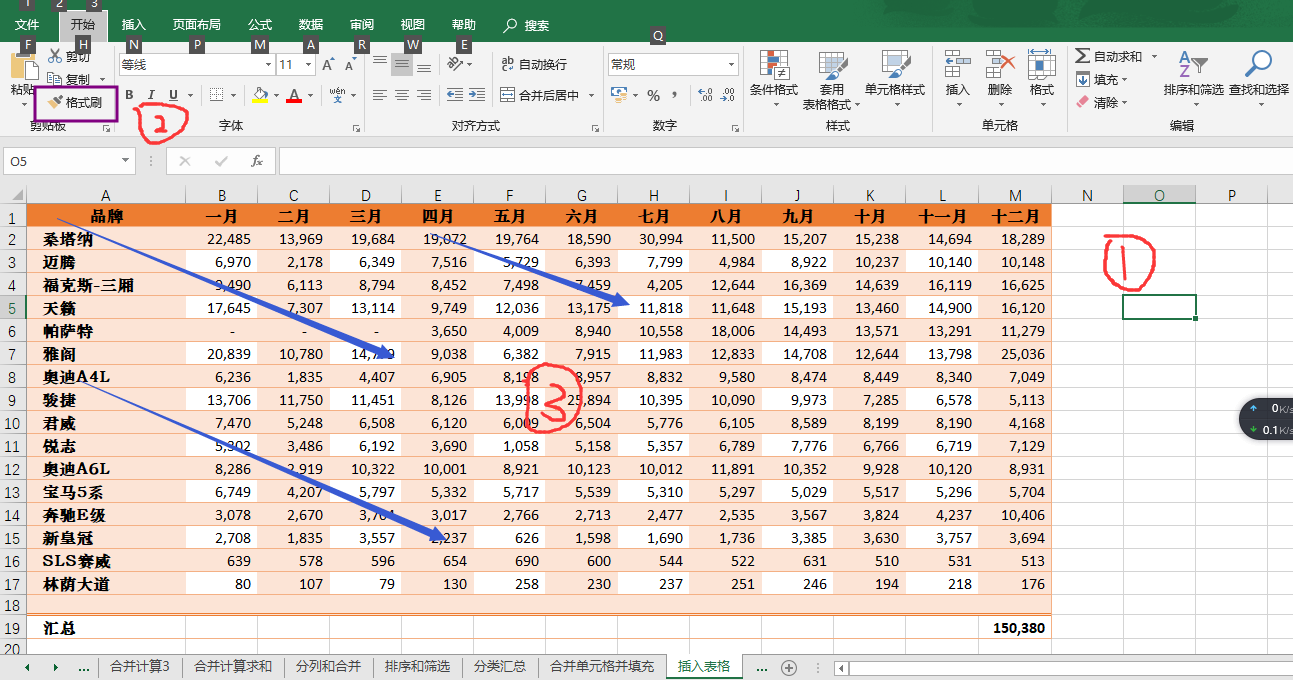This screenshot has width=1293, height=680.
Task: Select column H header
Action: (x=653, y=195)
